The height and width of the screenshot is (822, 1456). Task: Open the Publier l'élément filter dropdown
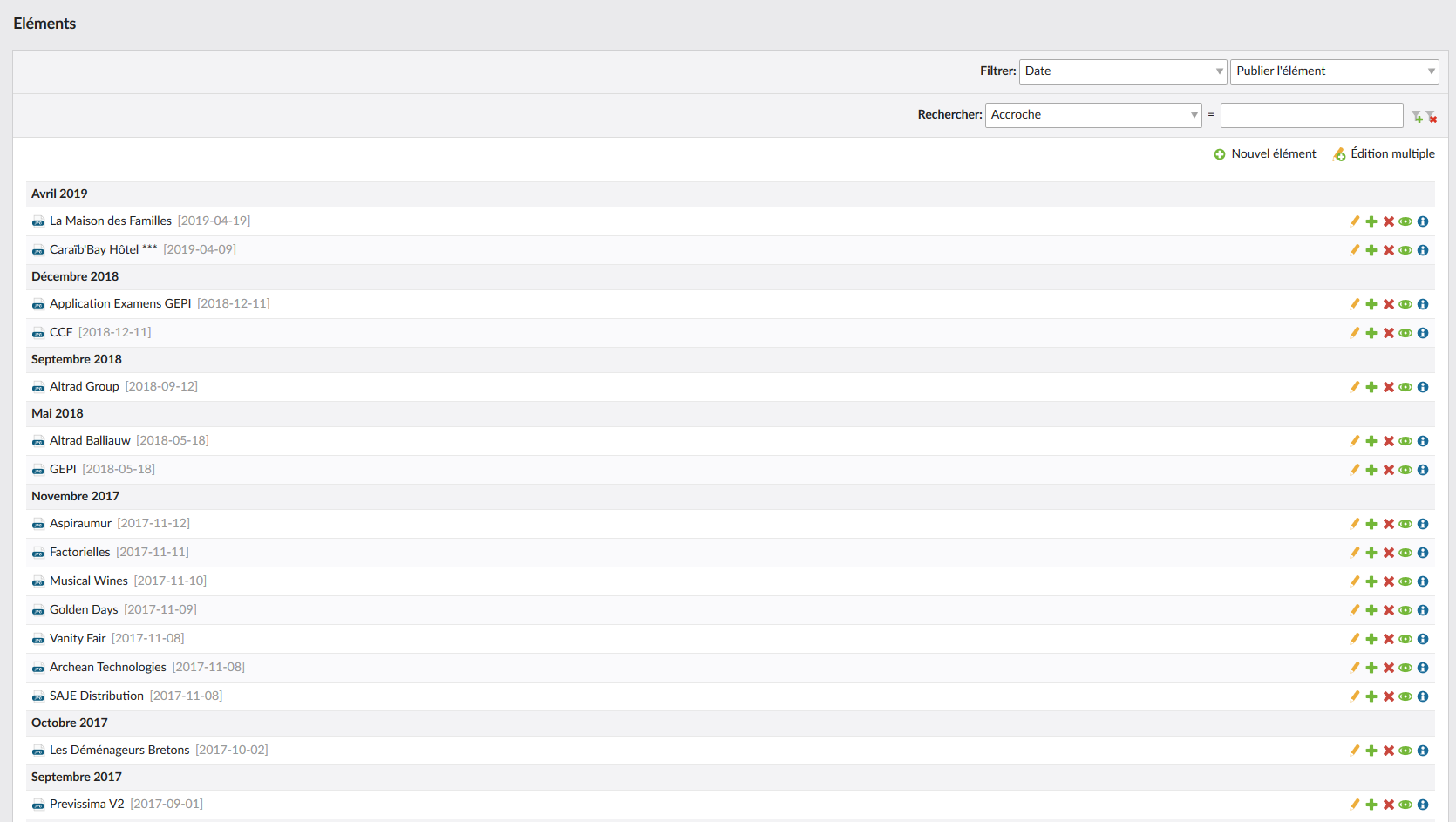1334,71
